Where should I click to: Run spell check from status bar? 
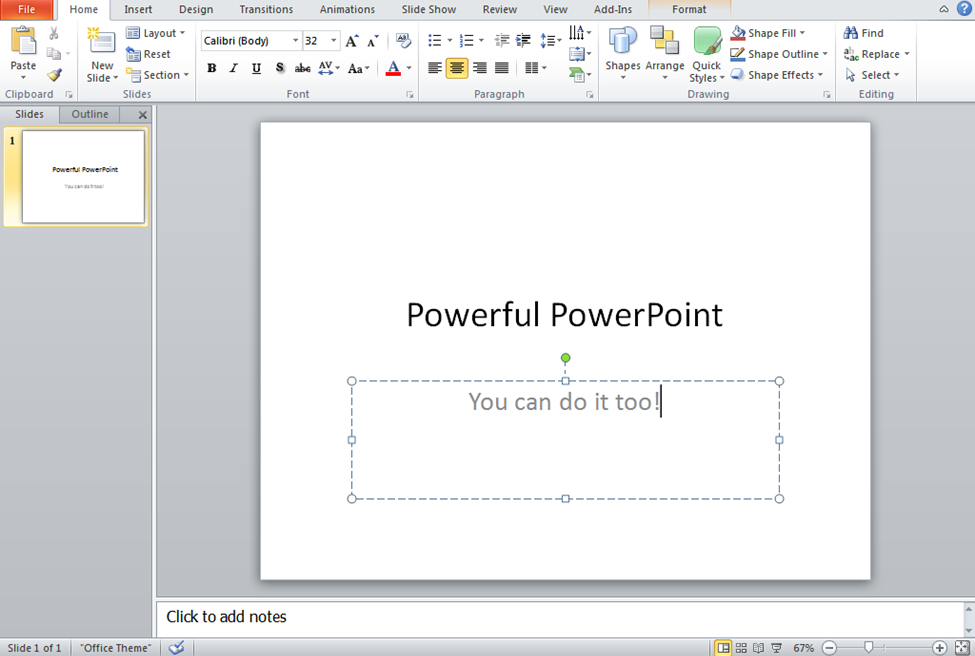click(x=177, y=647)
